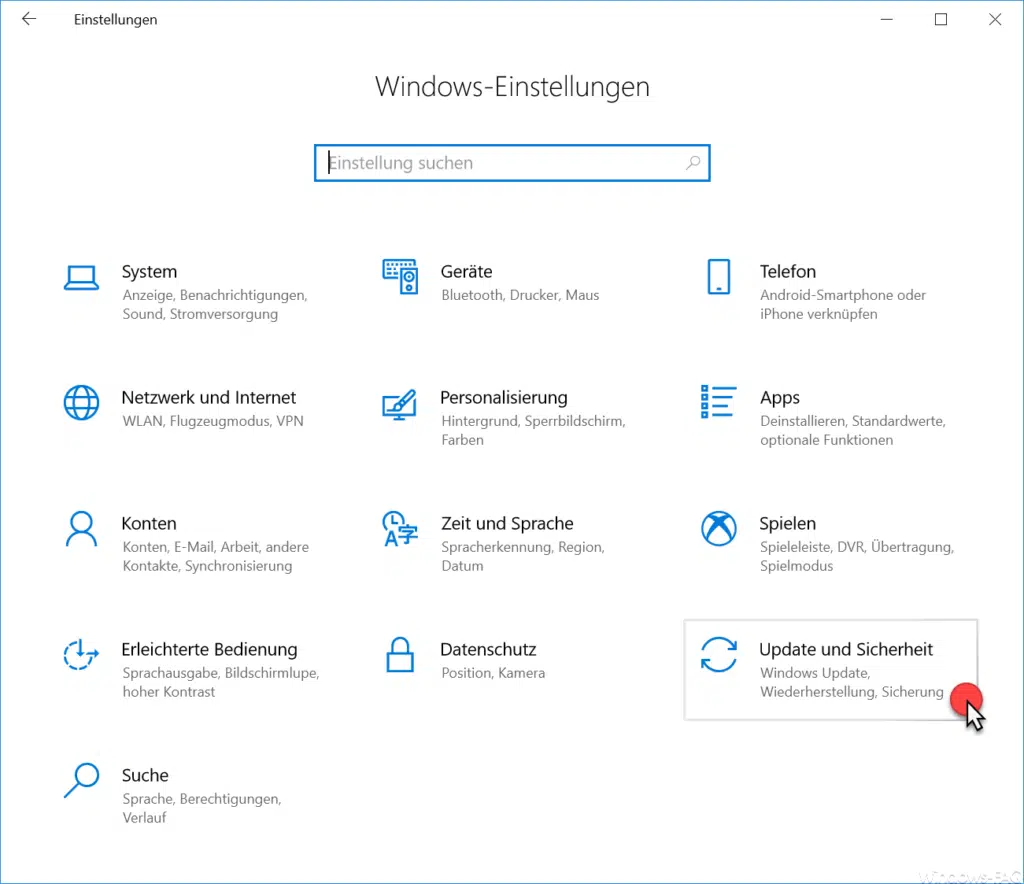Click the Einstellungen title bar label

115,19
